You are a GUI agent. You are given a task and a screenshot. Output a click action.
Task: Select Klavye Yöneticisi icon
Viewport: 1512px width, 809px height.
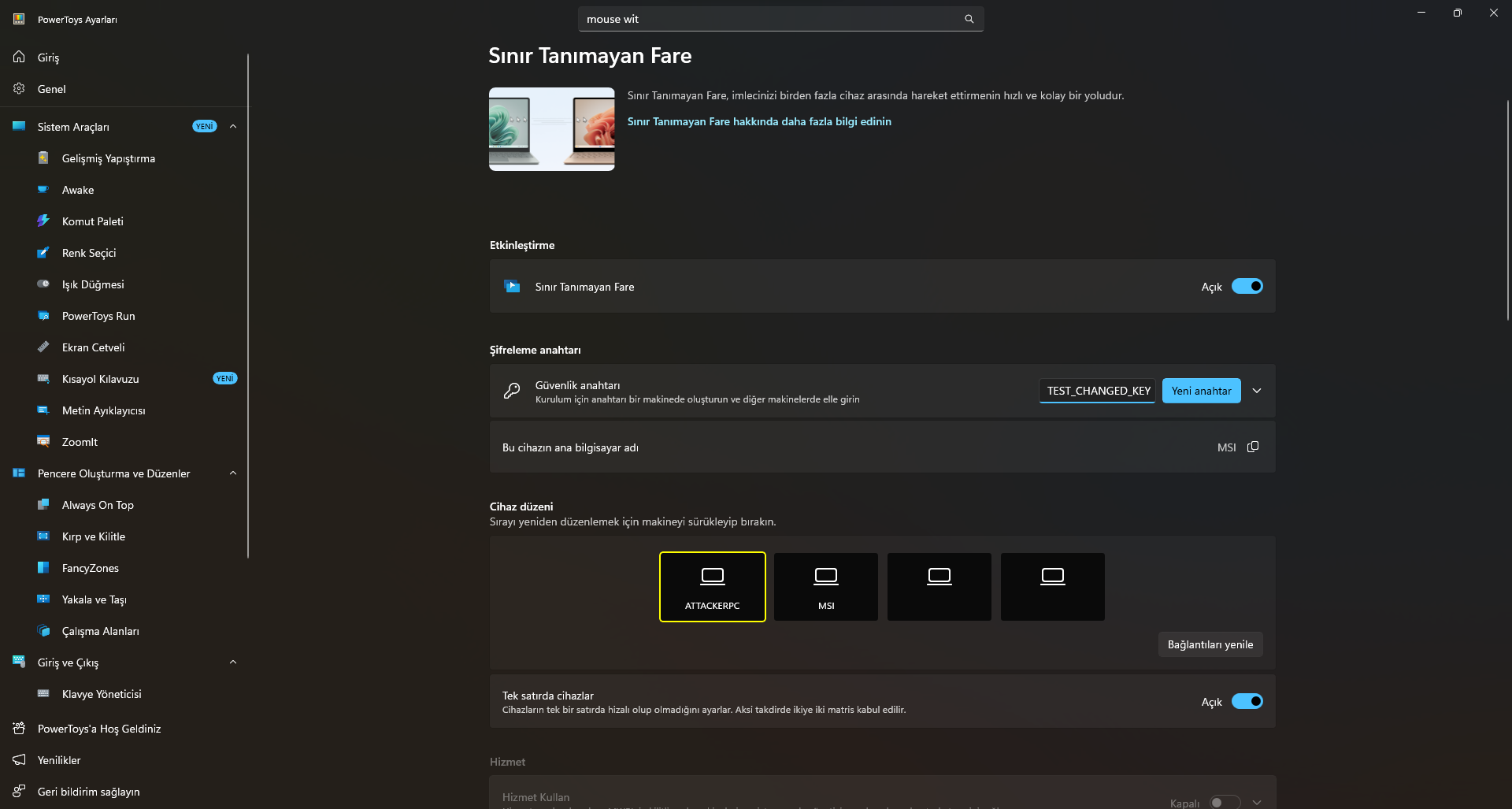click(x=43, y=693)
